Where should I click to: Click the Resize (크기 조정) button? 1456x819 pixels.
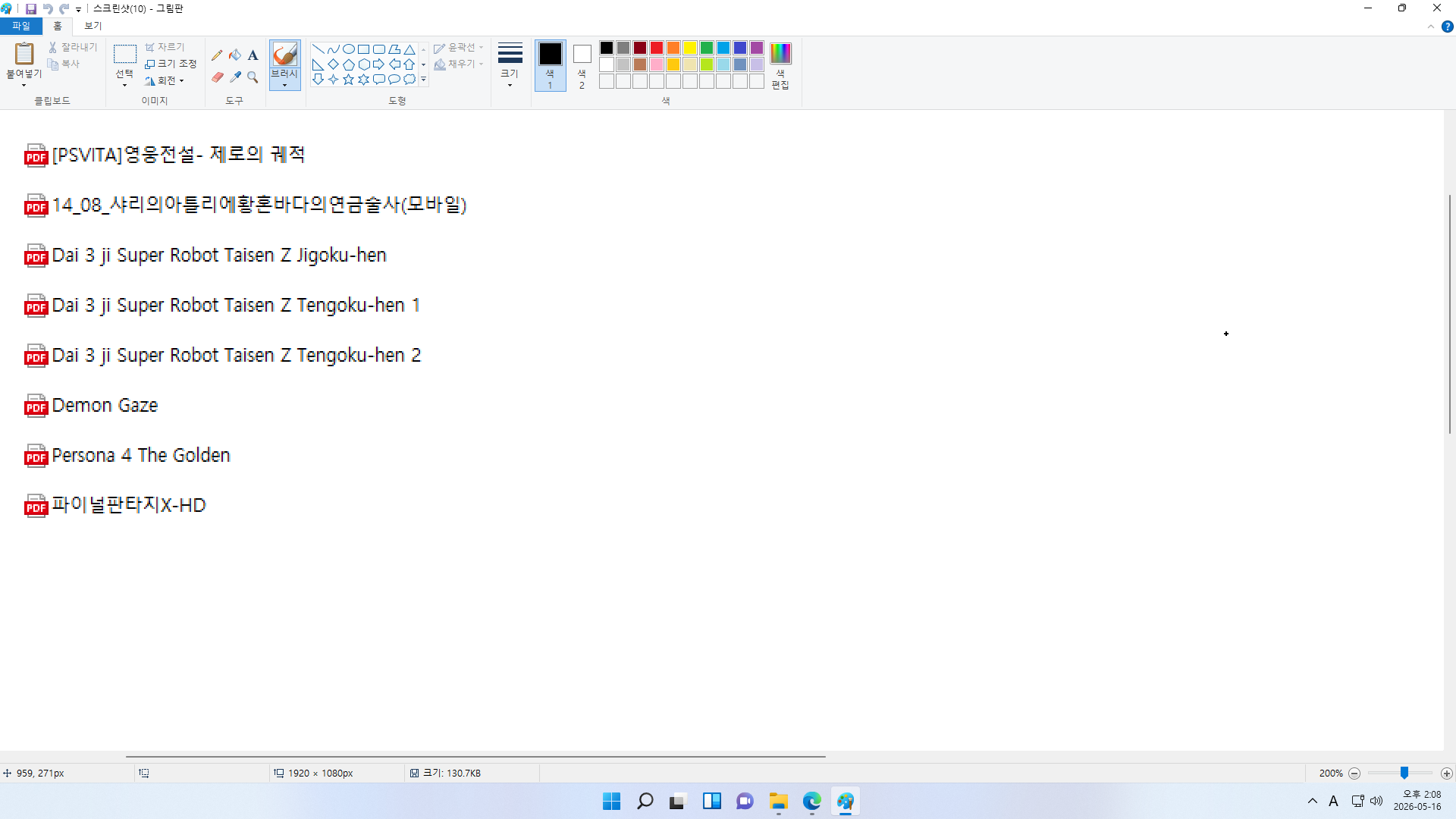[171, 64]
